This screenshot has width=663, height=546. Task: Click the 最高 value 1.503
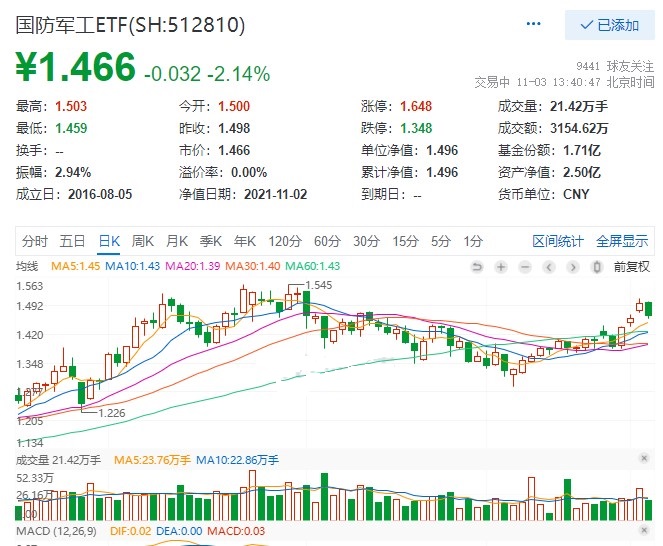point(71,106)
